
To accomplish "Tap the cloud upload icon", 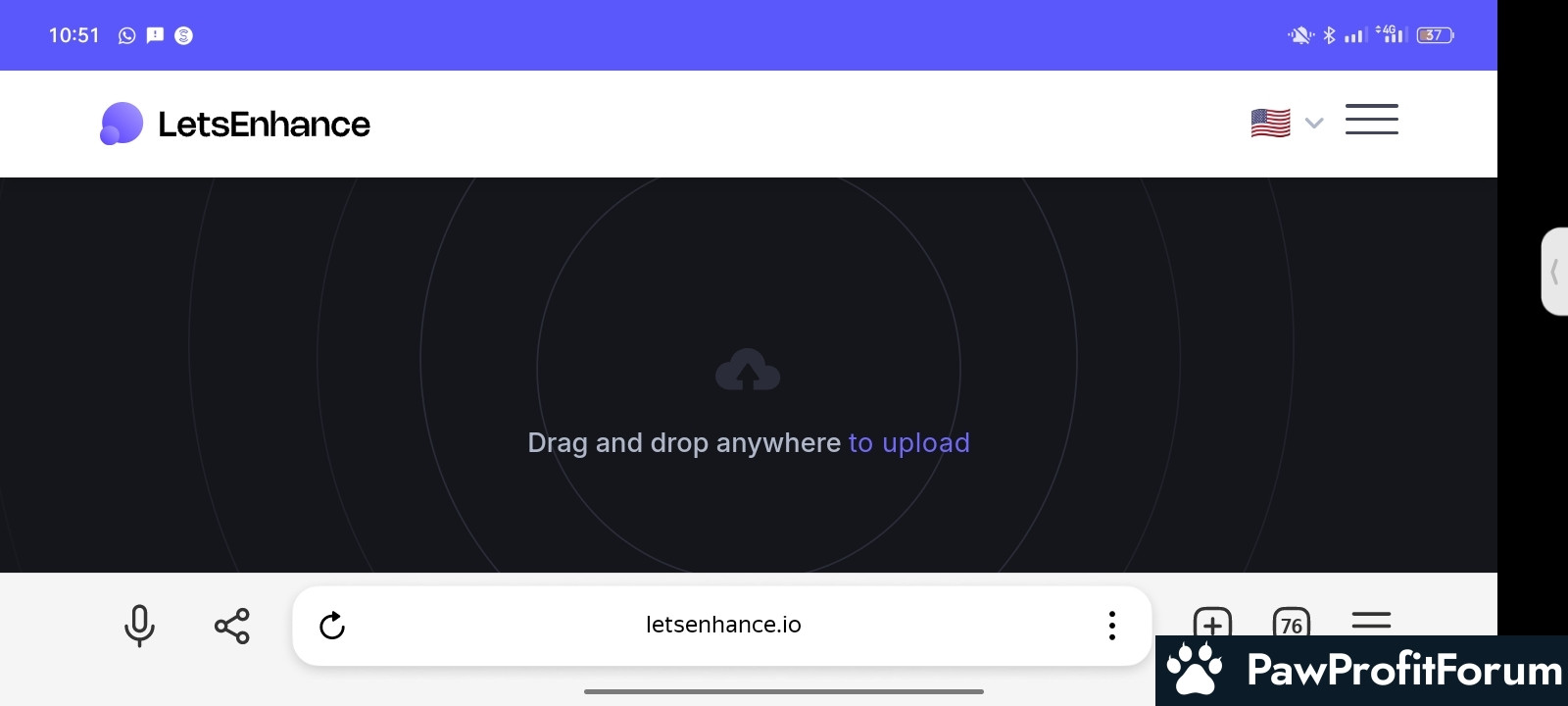I will (x=748, y=371).
